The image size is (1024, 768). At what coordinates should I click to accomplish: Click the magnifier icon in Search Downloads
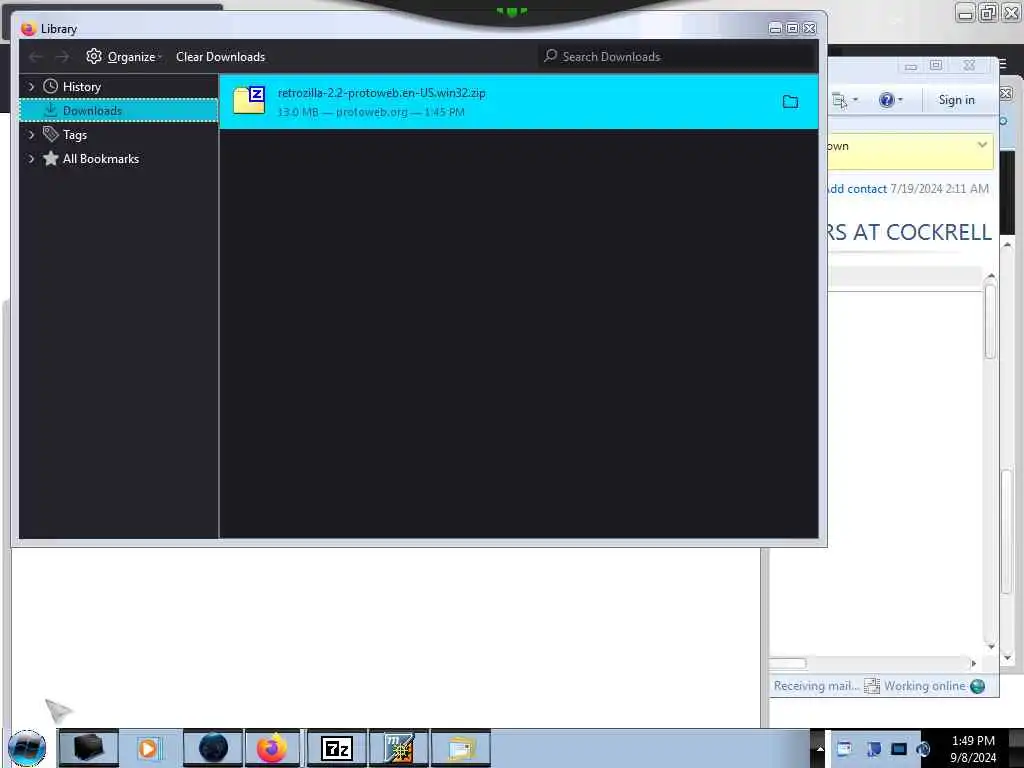[551, 56]
